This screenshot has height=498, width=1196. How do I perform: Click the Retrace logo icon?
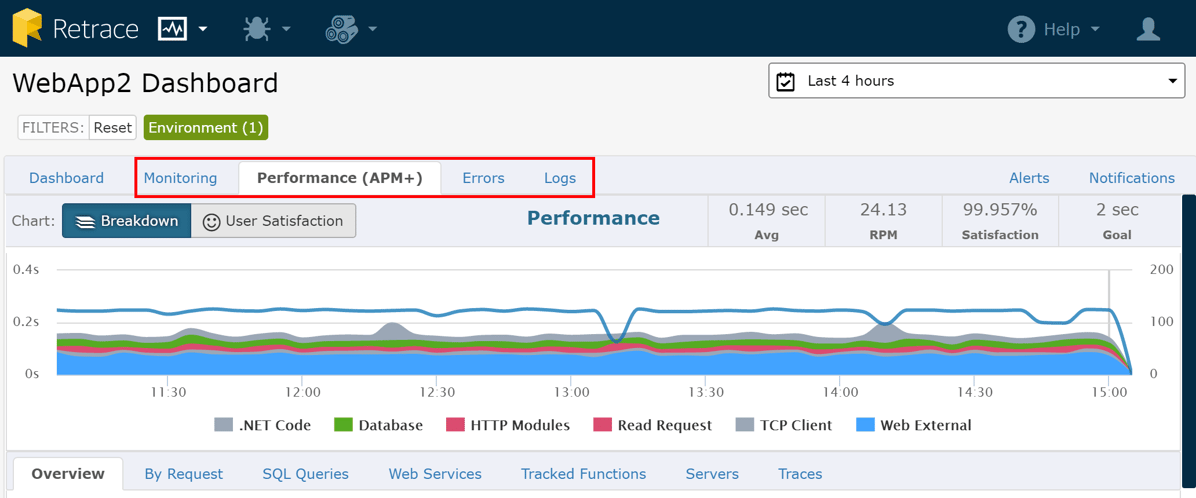tap(27, 28)
